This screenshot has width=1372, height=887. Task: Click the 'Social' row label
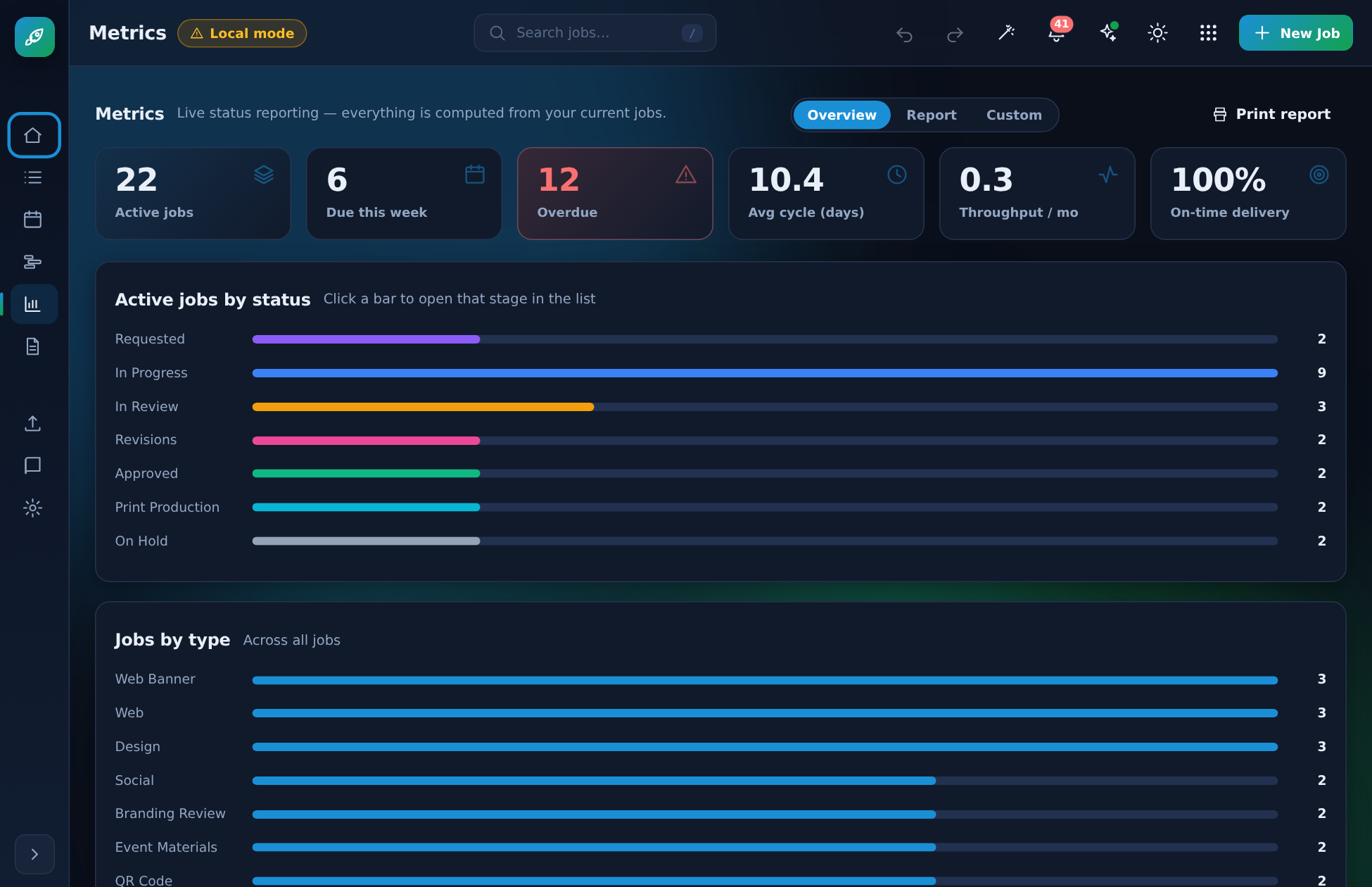(x=134, y=780)
